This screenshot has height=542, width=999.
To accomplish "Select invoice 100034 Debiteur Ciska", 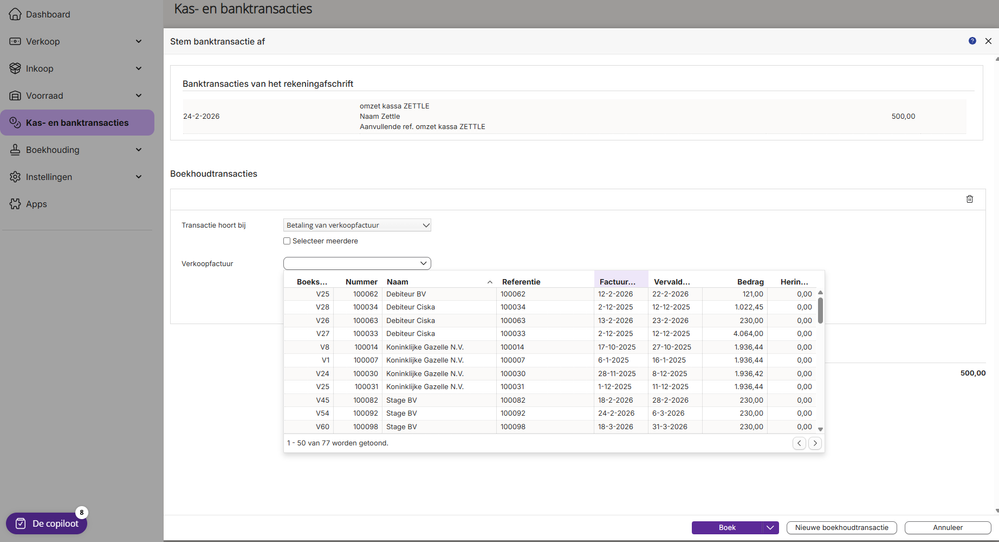I will coord(550,307).
